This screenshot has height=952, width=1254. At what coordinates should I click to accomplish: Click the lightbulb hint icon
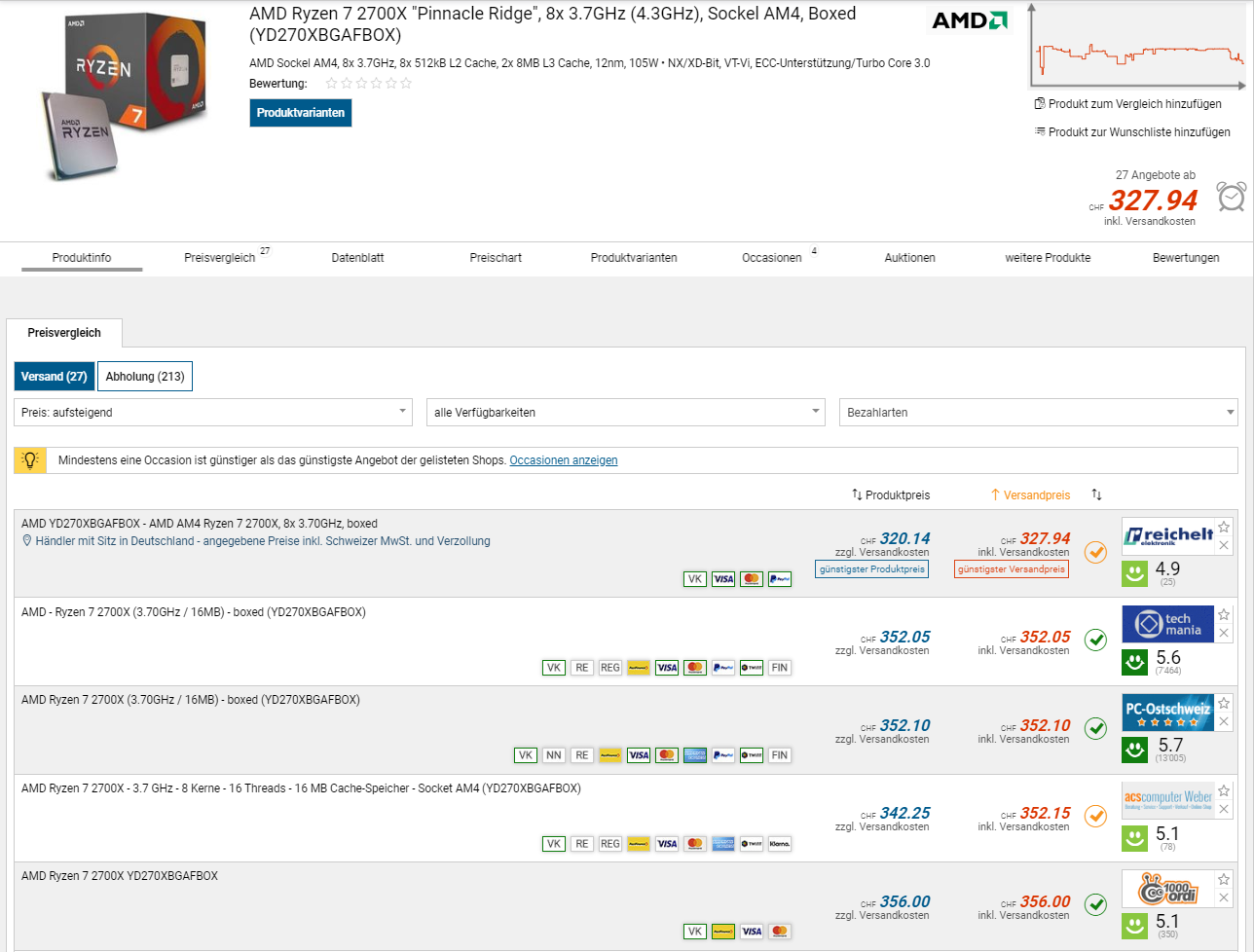[x=30, y=460]
